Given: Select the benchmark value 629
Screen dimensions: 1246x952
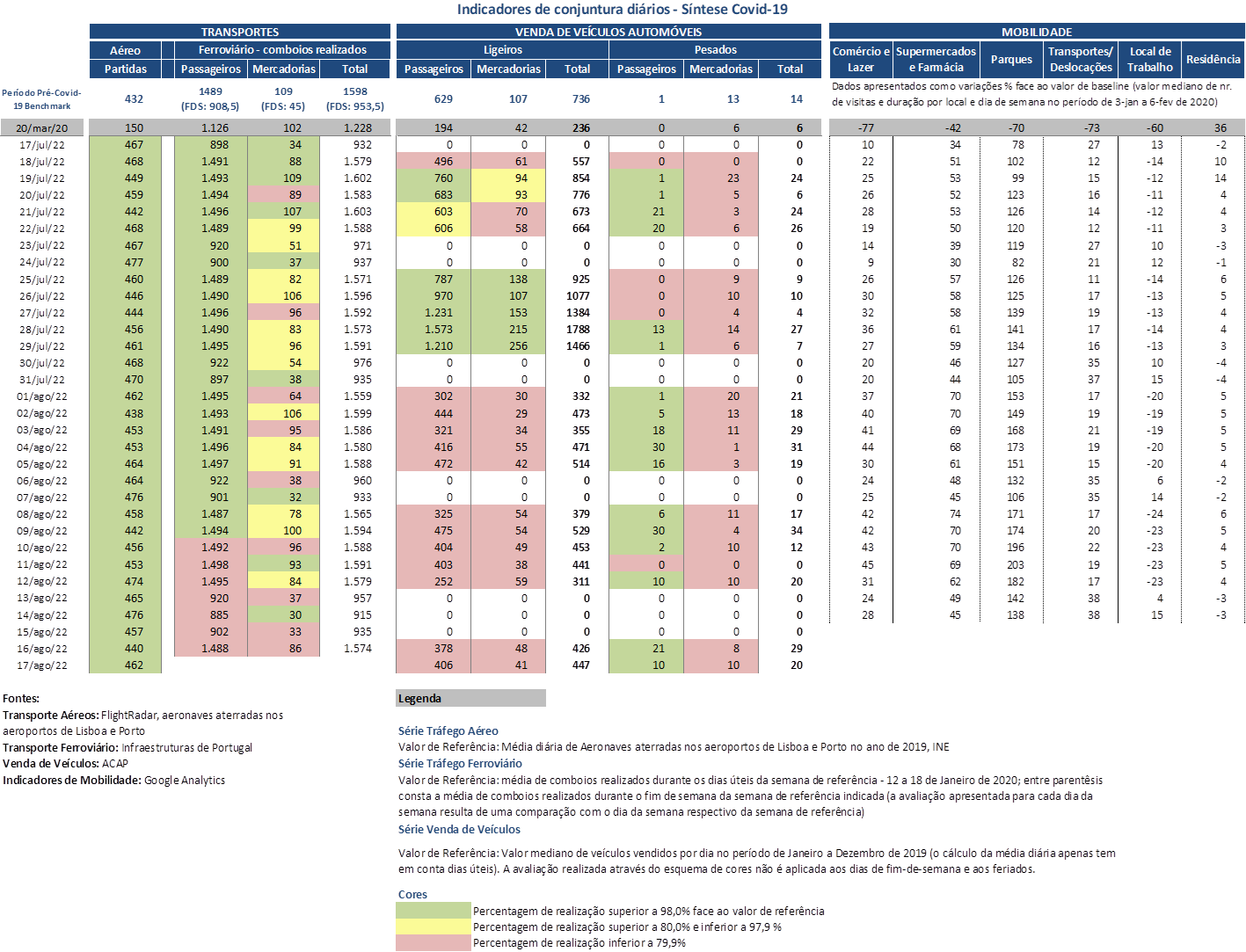Looking at the screenshot, I should tap(443, 99).
